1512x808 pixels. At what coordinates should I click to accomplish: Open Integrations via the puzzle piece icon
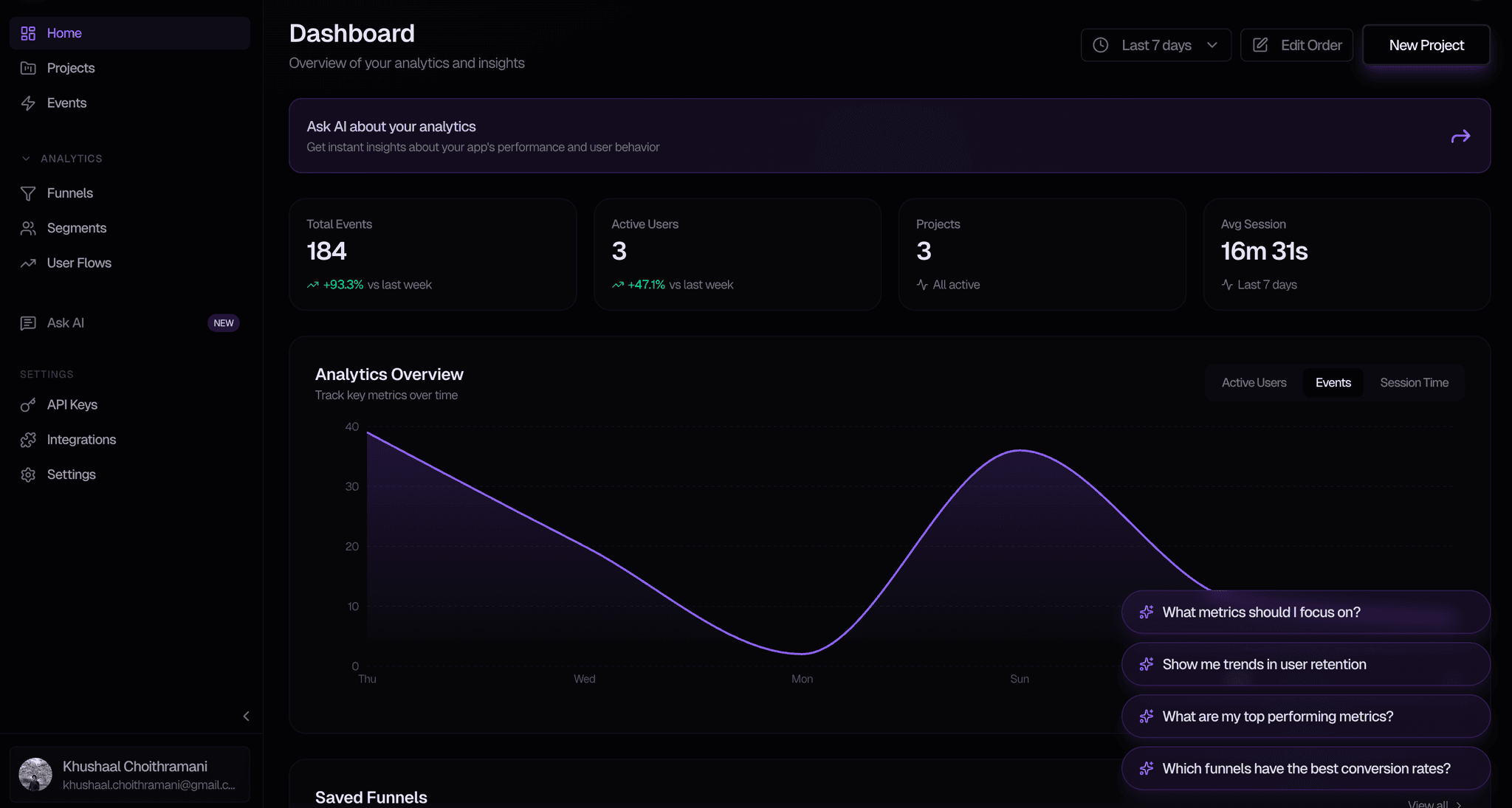[28, 439]
